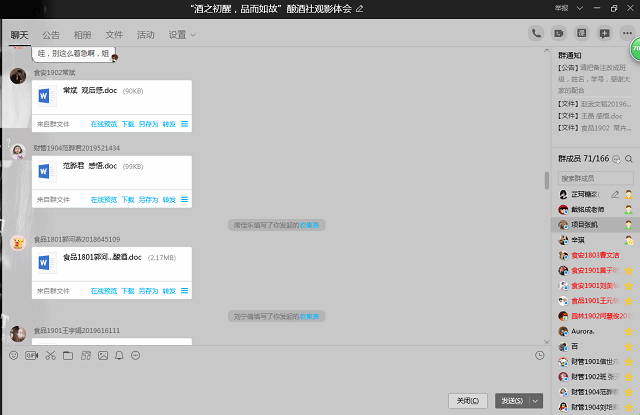Open the emoji picker in input toolbar
Viewport: 640px width, 415px height.
[14, 355]
